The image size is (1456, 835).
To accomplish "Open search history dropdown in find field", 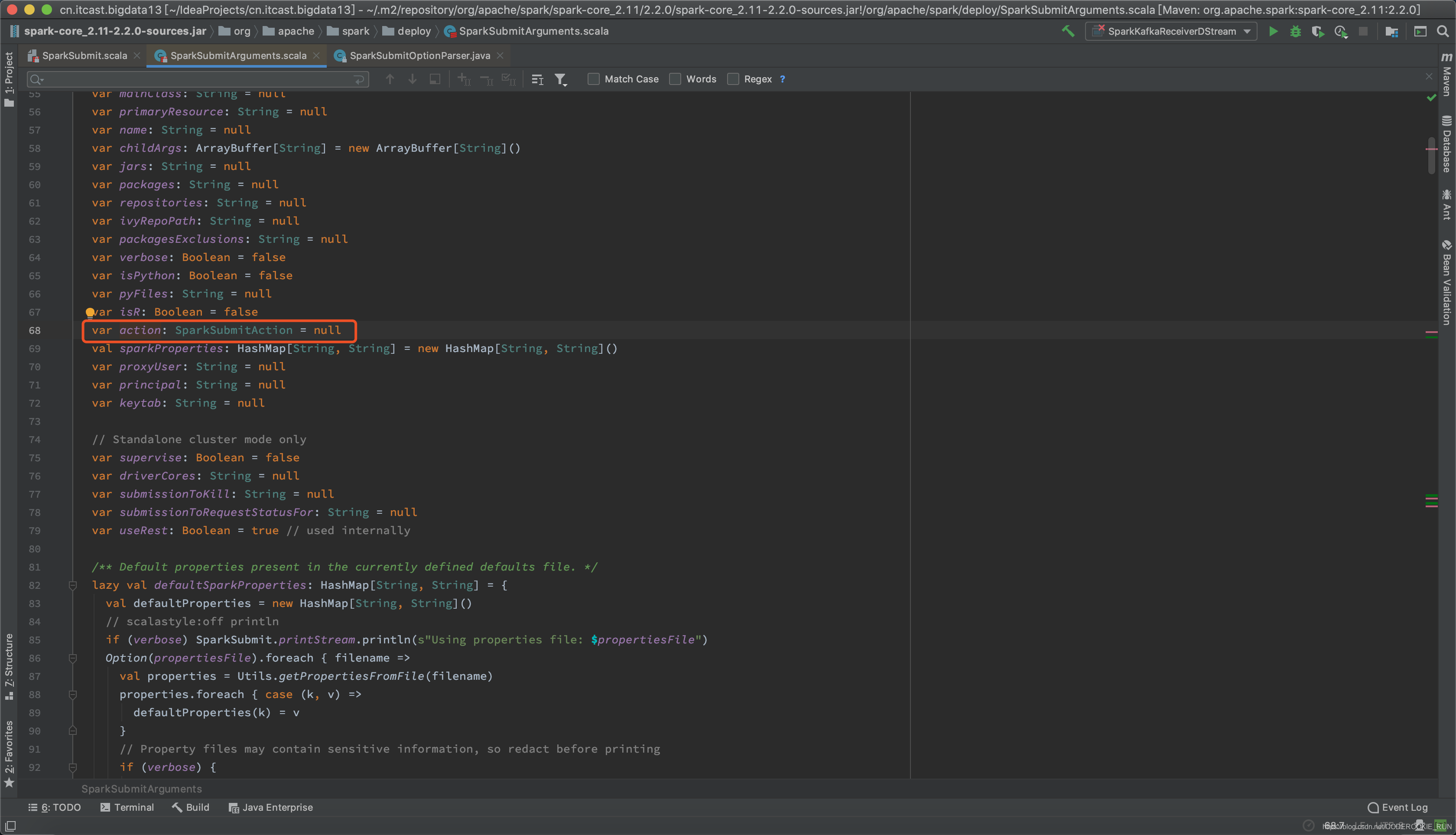I will coord(37,80).
